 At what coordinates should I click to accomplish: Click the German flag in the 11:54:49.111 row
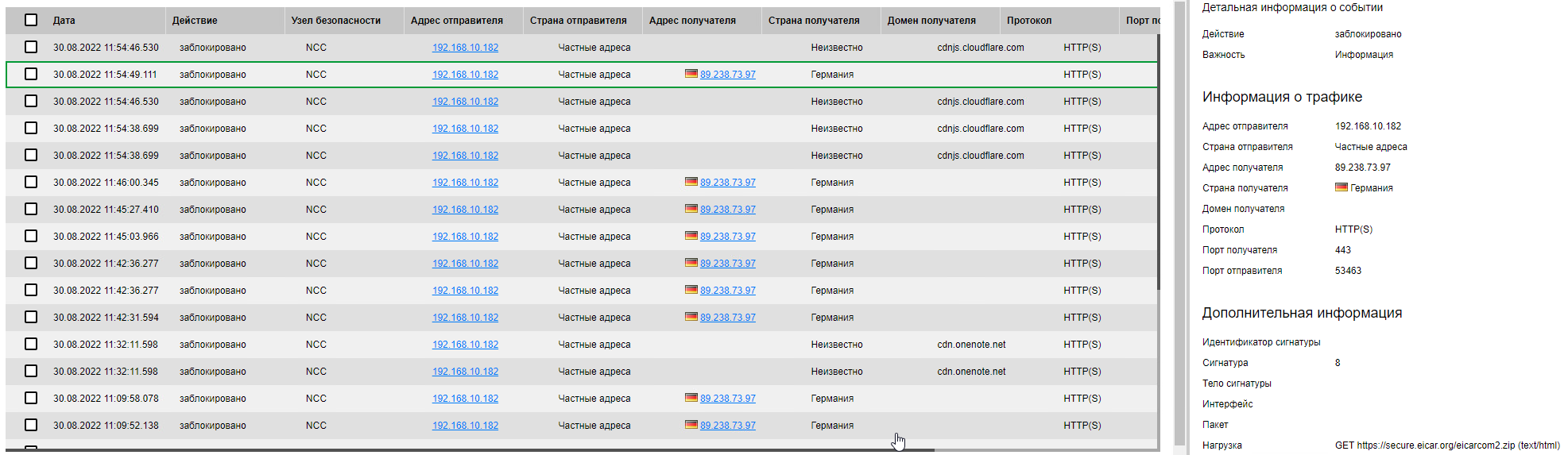691,74
